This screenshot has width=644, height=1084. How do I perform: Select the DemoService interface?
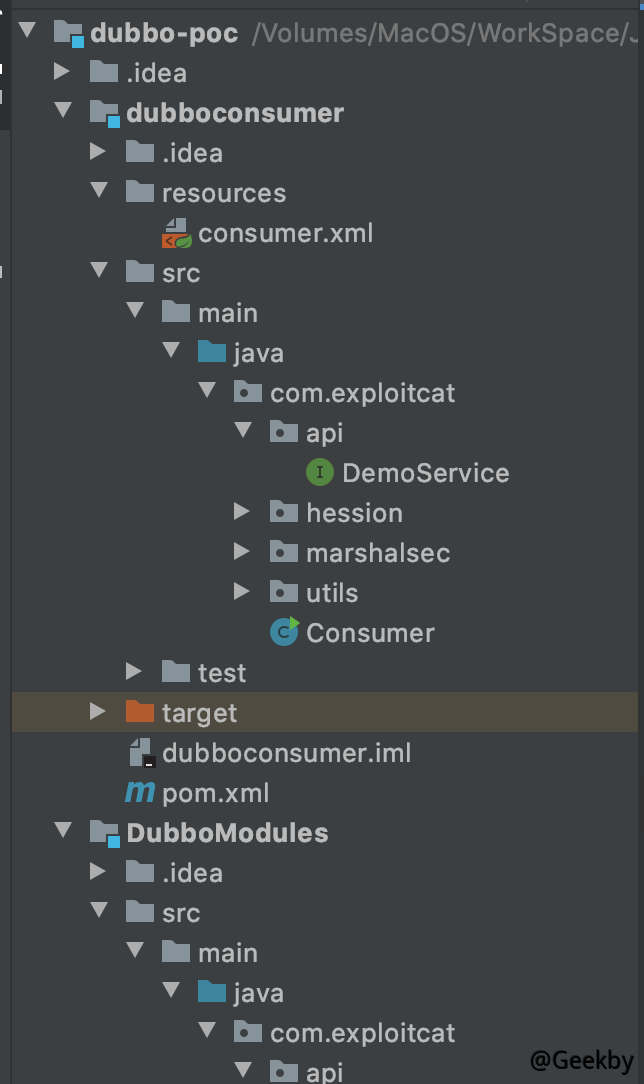point(425,473)
